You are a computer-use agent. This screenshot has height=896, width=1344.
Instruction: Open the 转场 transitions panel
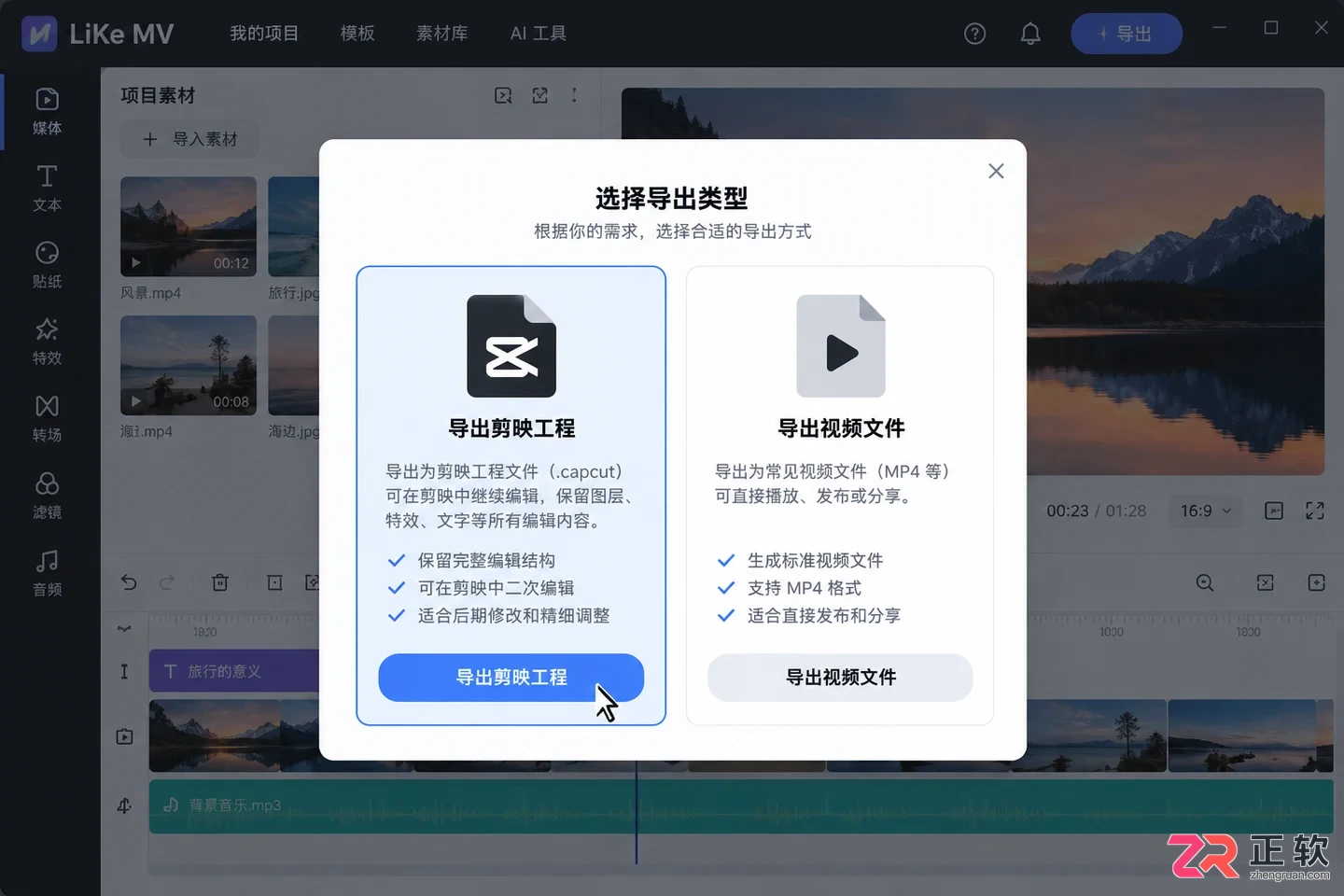click(x=47, y=418)
